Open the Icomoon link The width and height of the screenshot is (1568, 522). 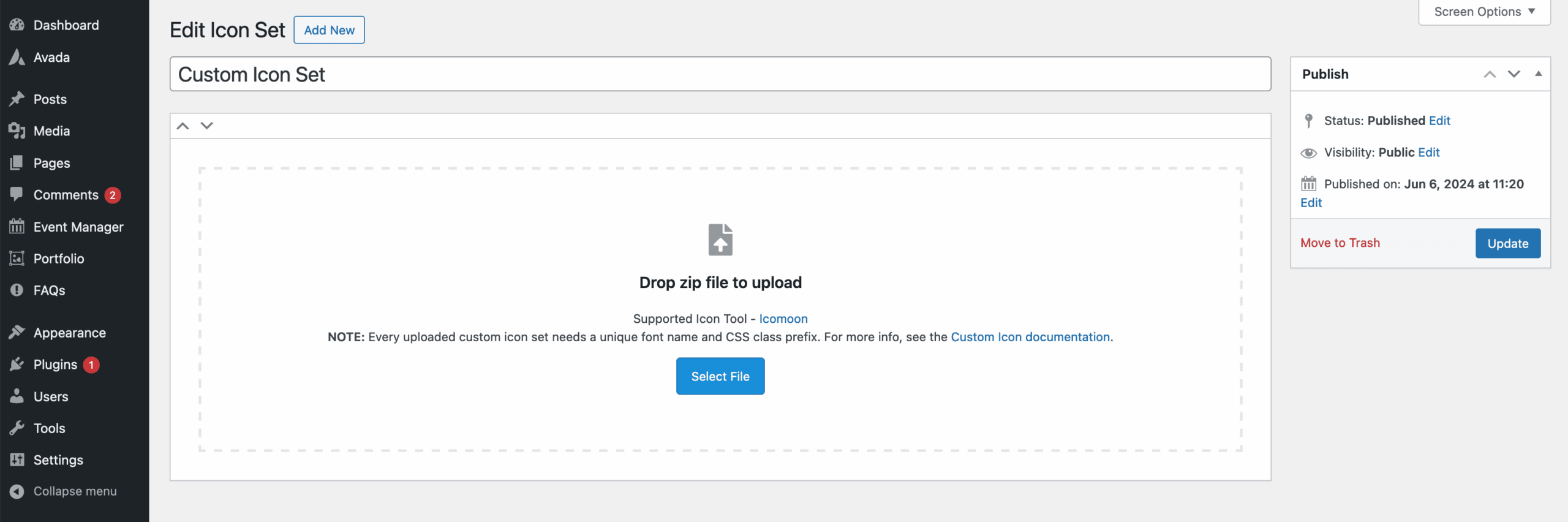coord(783,319)
